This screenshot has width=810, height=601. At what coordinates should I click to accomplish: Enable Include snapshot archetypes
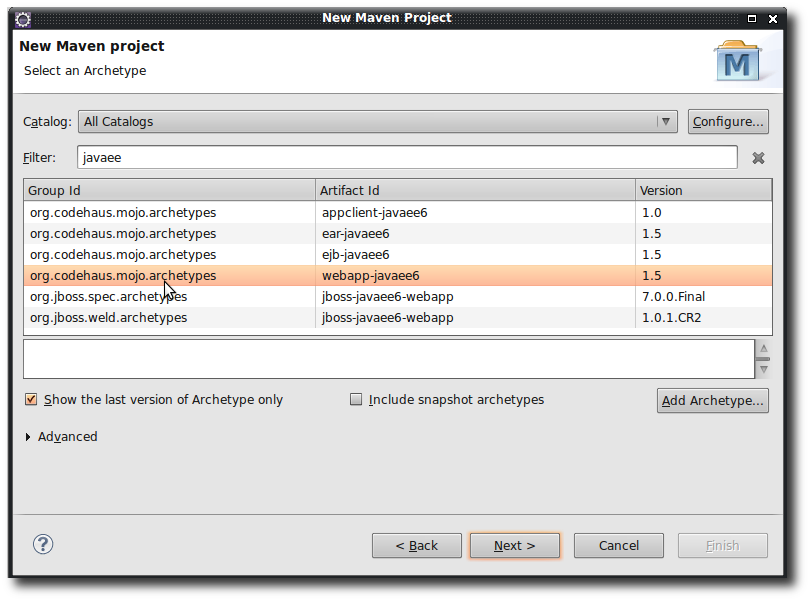pos(356,398)
